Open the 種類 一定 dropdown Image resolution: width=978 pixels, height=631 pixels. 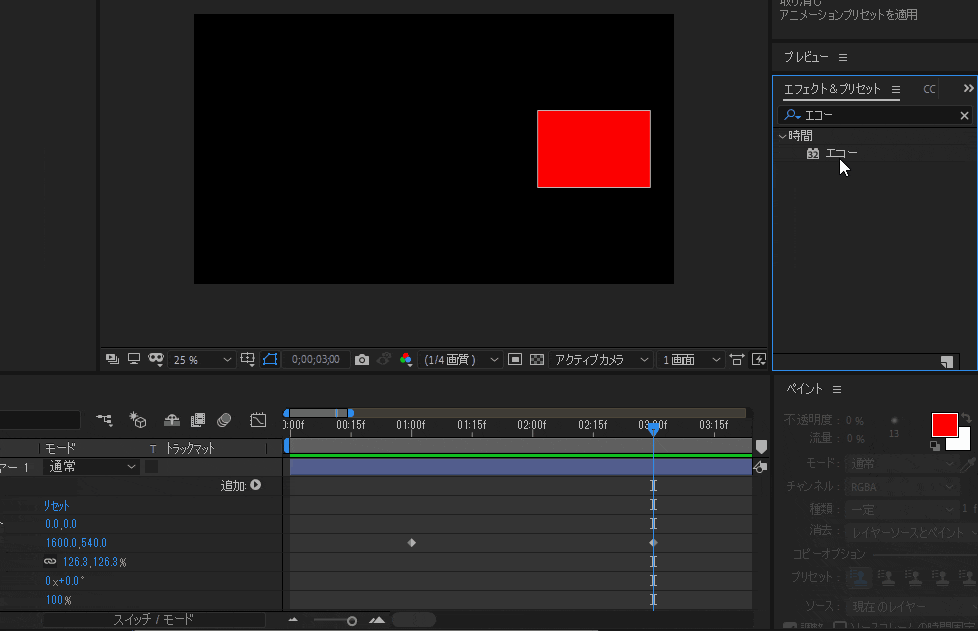click(x=901, y=510)
